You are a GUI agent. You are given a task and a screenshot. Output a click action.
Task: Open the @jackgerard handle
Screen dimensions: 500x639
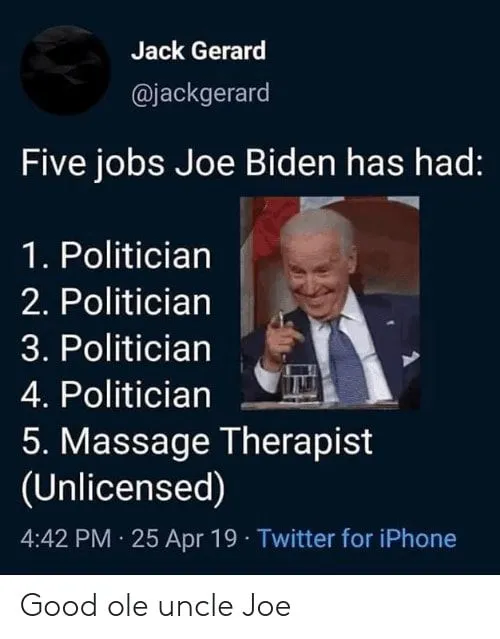200,93
